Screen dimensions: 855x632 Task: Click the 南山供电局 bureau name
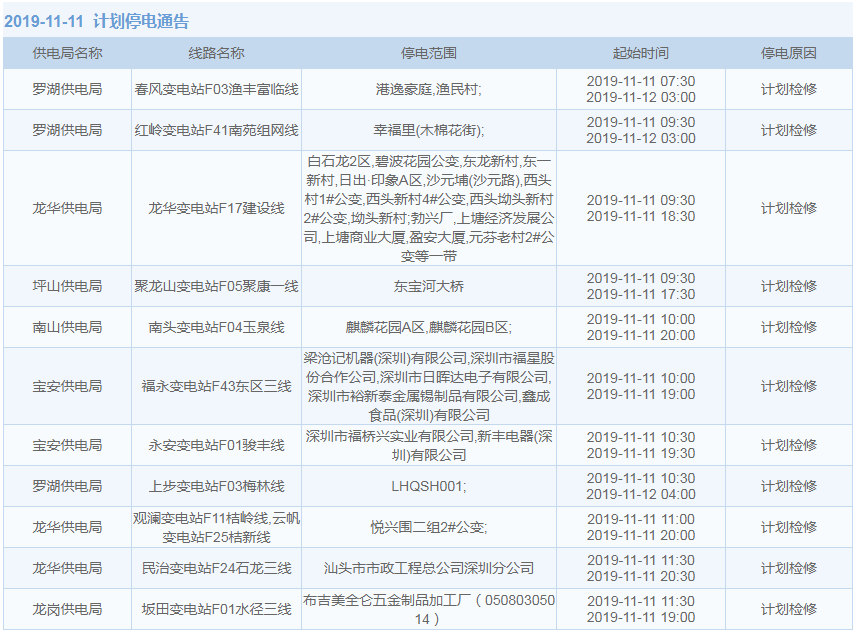point(67,327)
